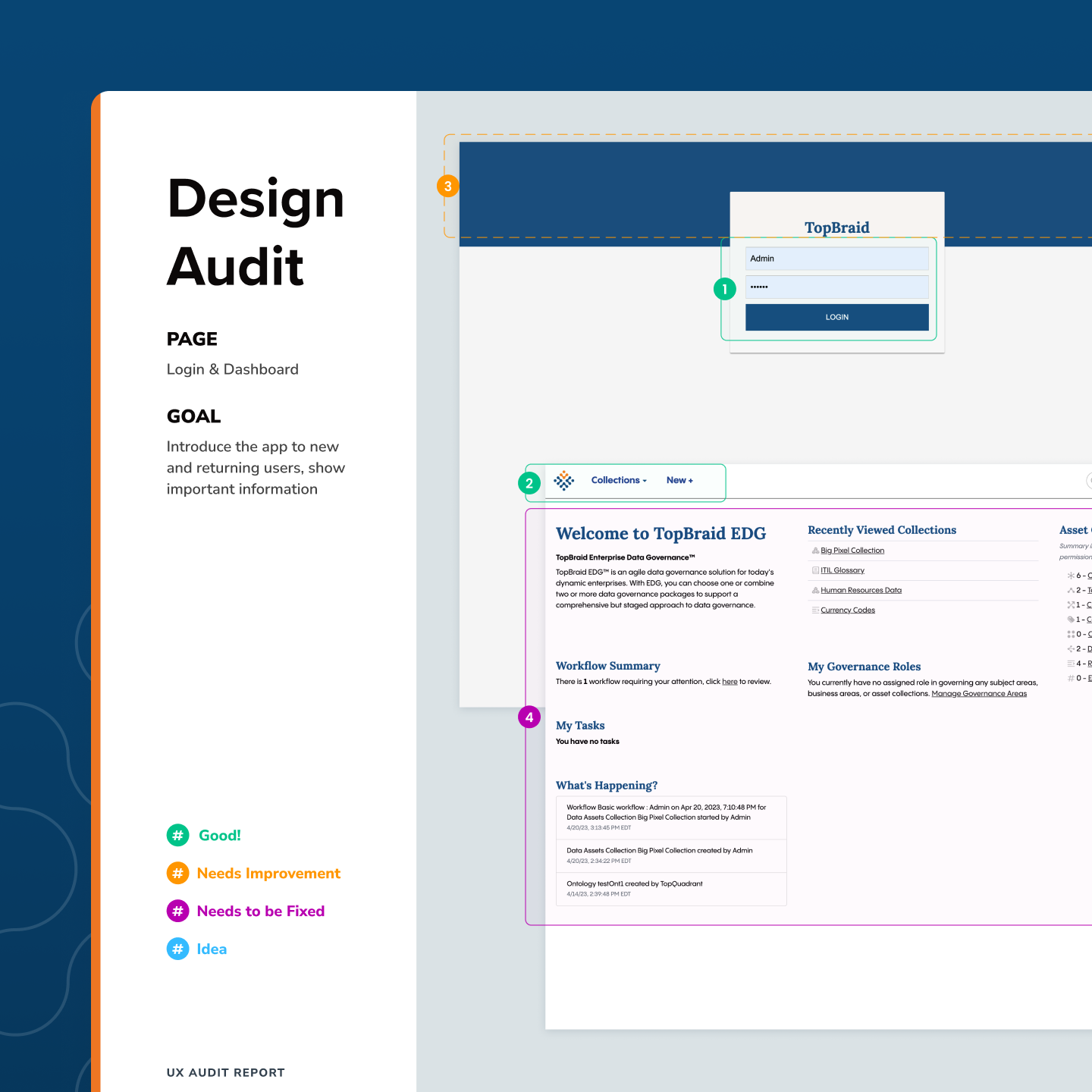This screenshot has width=1092, height=1092.
Task: Focus the masked password field
Action: [837, 287]
